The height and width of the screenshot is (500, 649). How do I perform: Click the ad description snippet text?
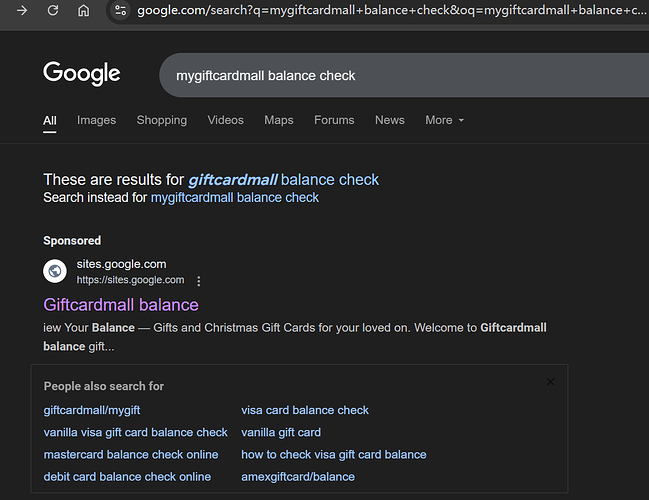[295, 337]
